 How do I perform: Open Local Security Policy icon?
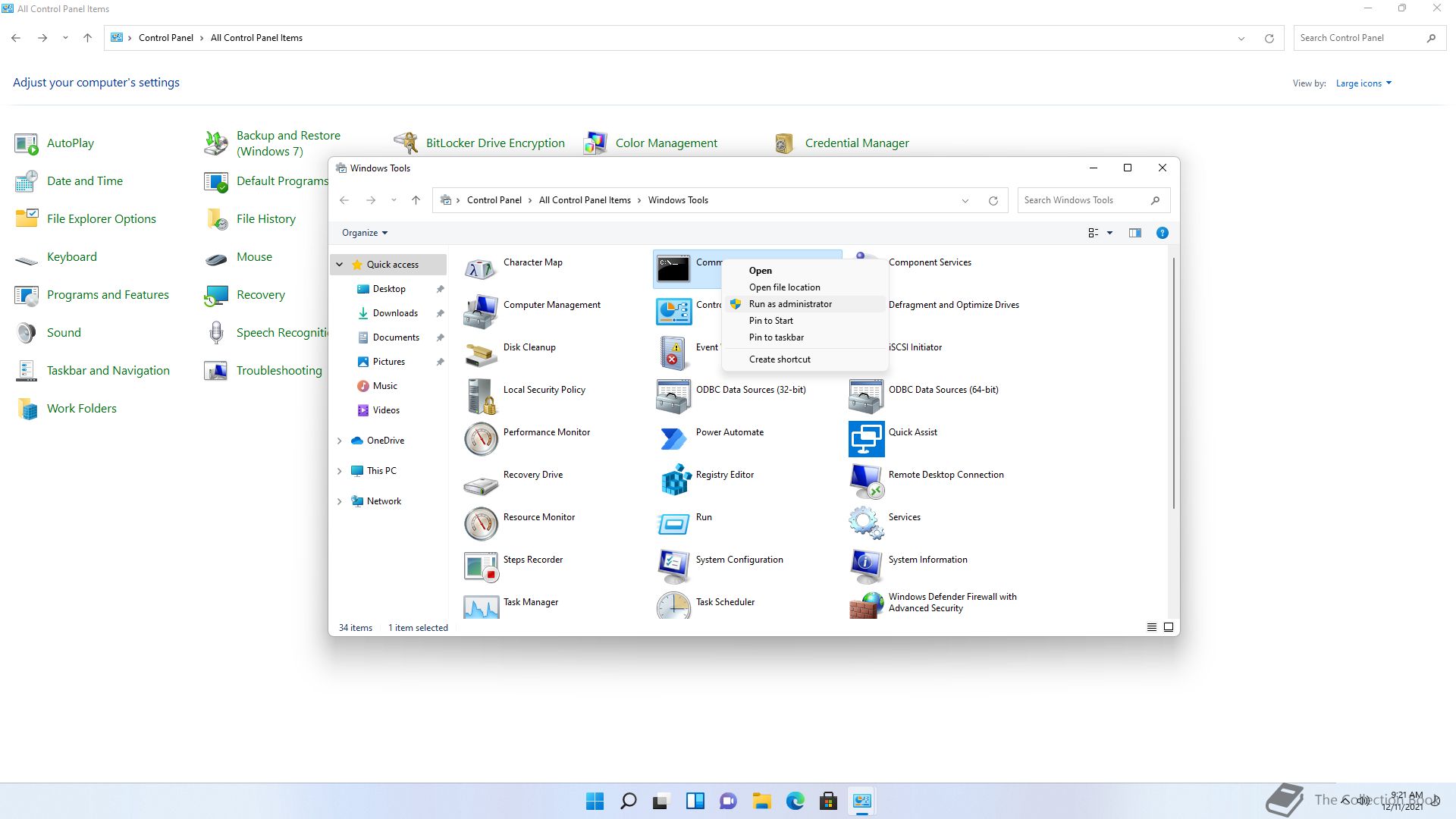481,396
